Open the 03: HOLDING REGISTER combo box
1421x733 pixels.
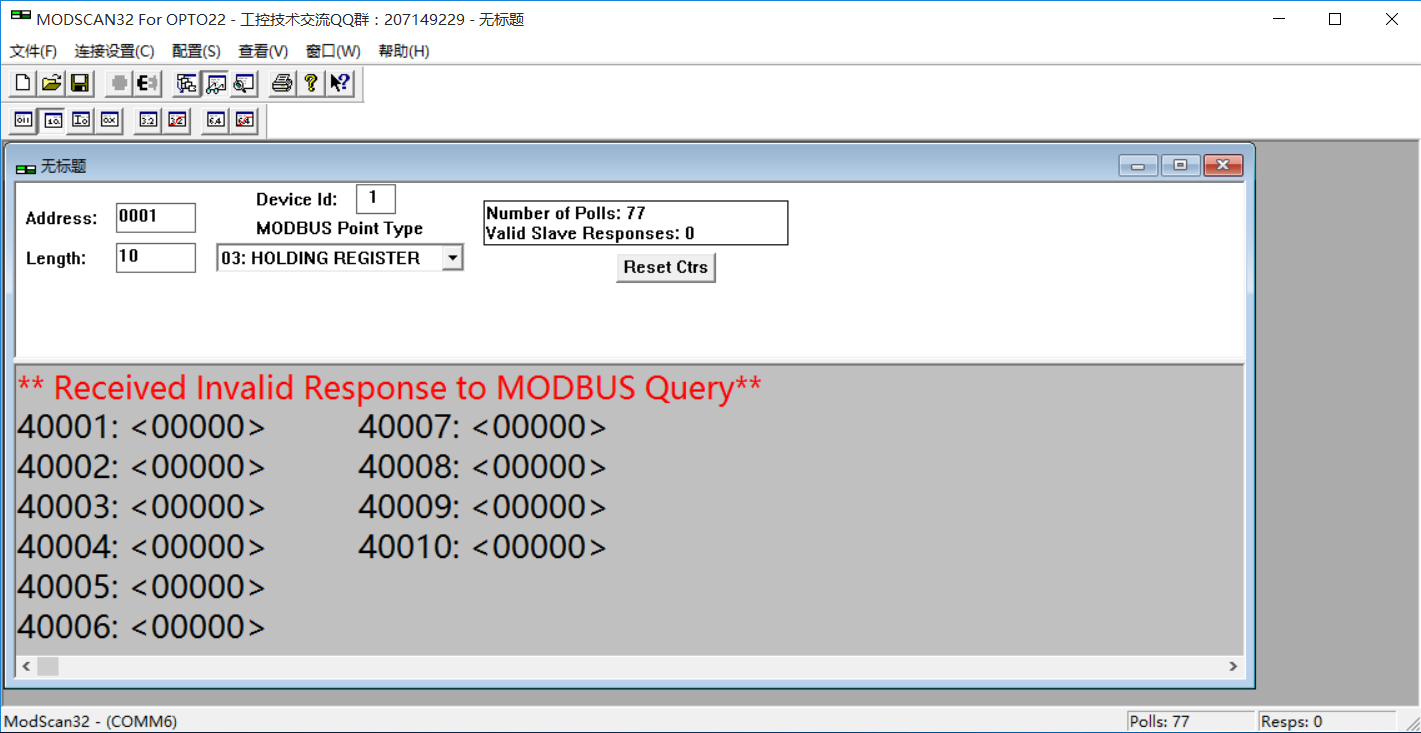coord(330,258)
